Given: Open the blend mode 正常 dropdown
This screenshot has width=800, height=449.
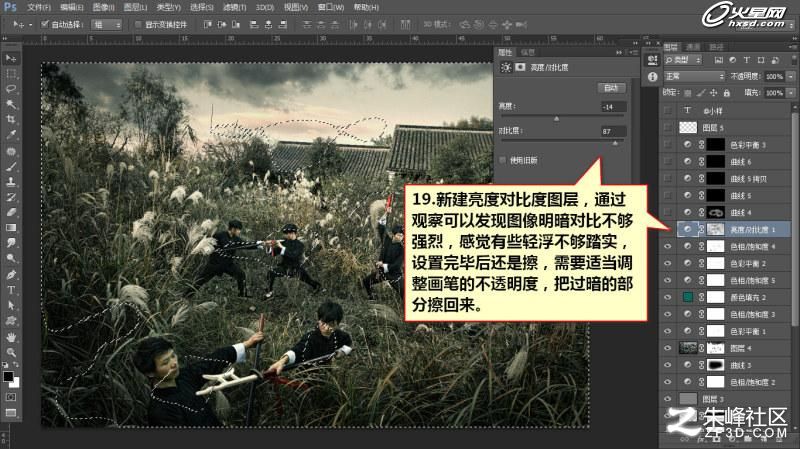Looking at the screenshot, I should [x=694, y=77].
